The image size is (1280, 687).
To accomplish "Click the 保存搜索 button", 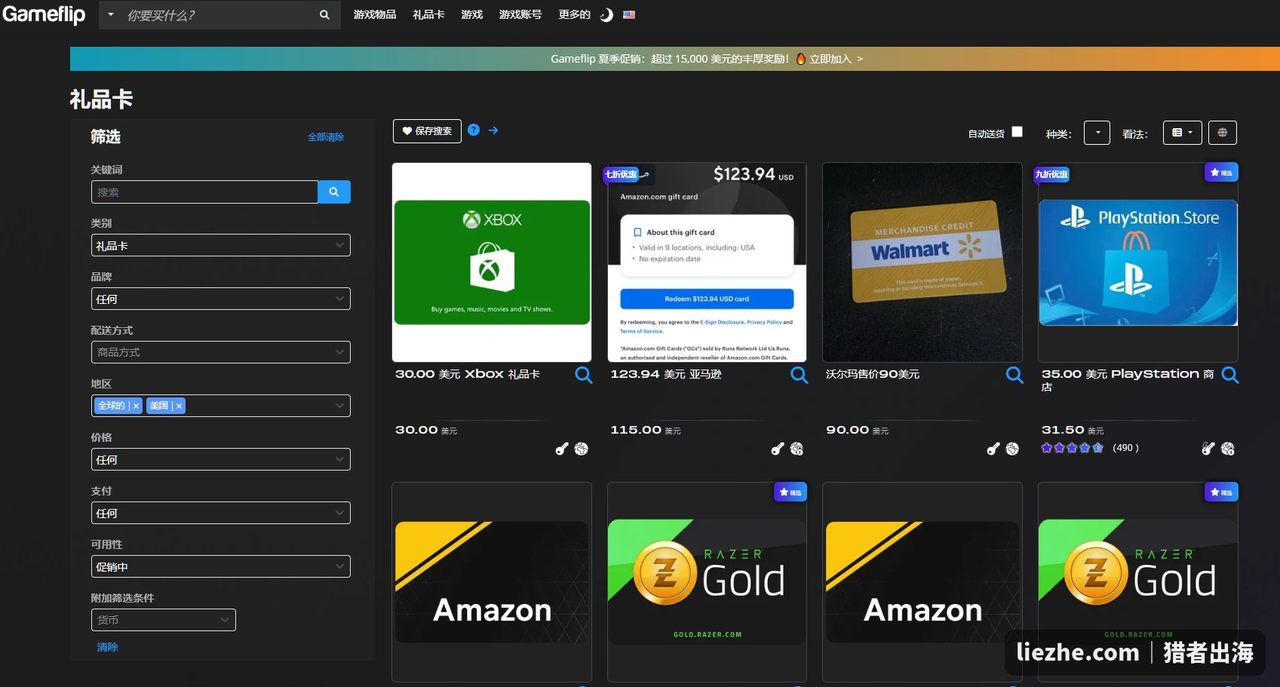I will (427, 131).
